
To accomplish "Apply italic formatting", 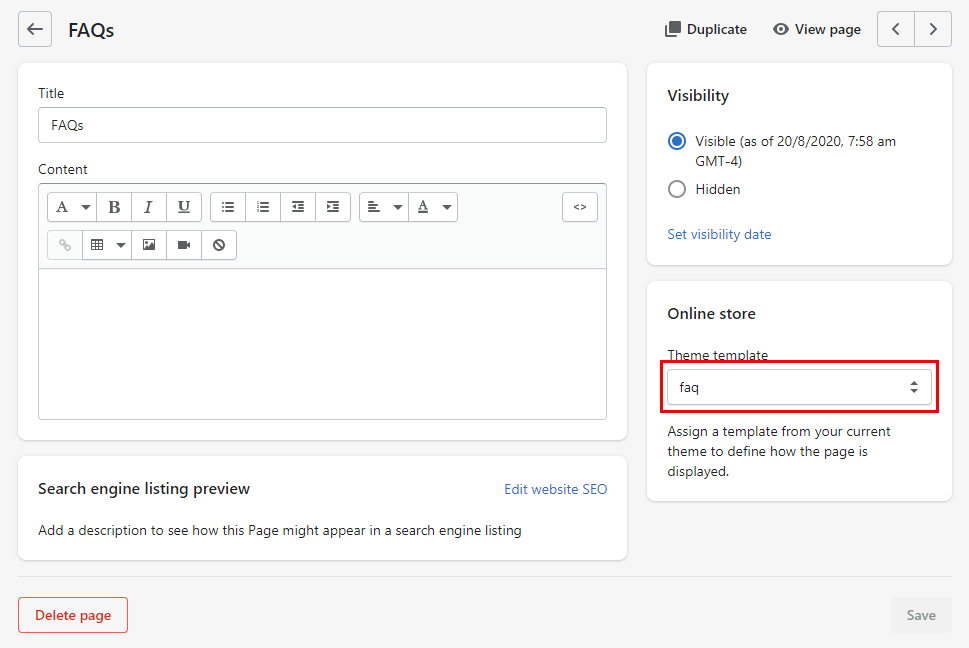I will (148, 207).
